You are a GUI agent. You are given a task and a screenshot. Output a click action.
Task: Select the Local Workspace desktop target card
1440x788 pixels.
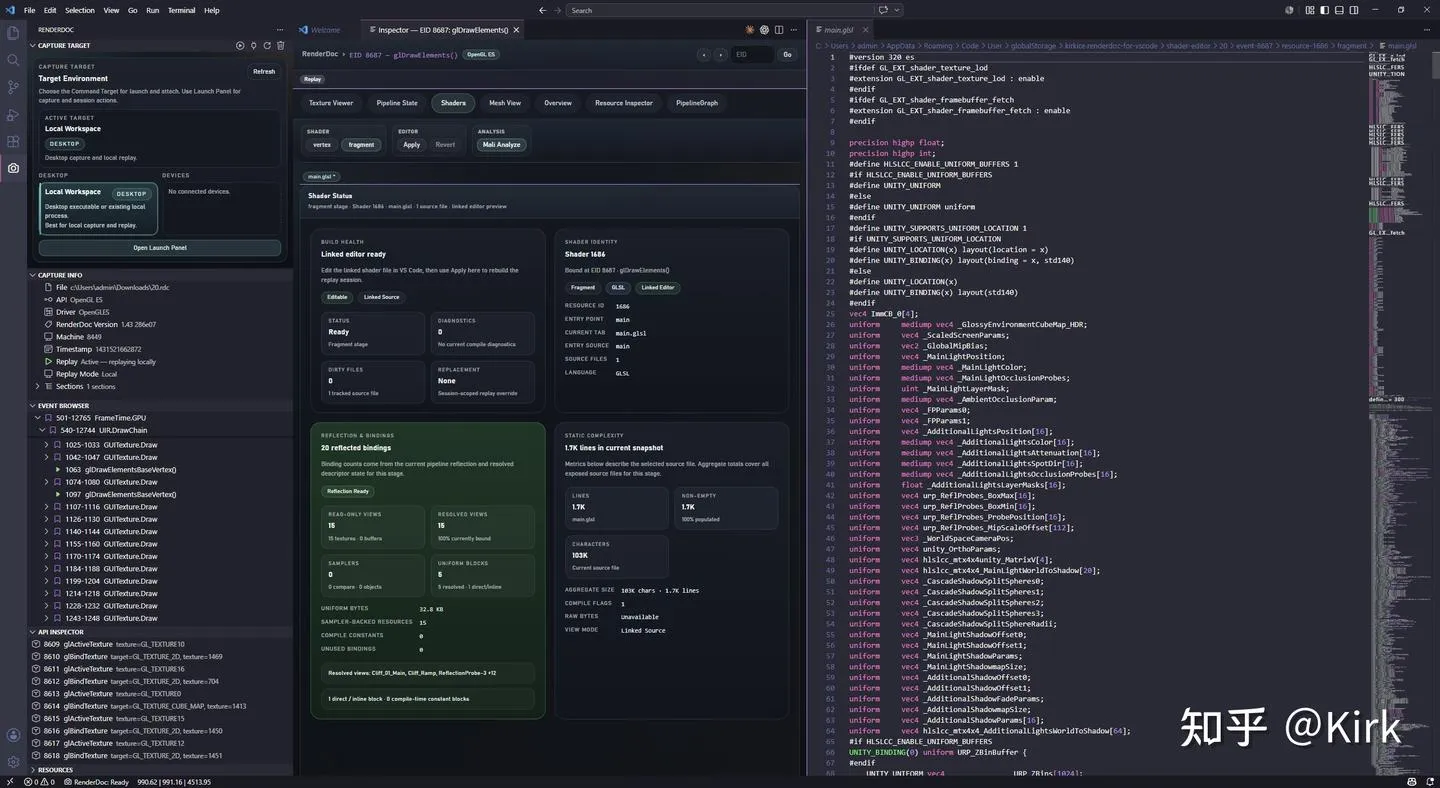click(x=98, y=208)
